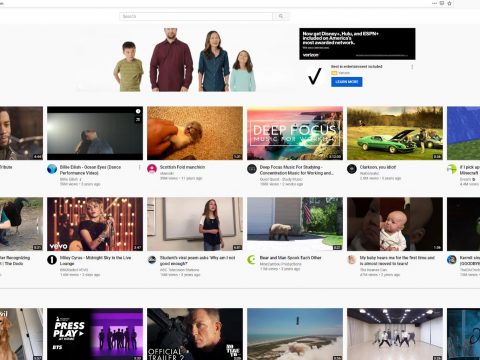This screenshot has height=360, width=480.
Task: Add Billie Eilish video to Watch Later
Action: [138, 111]
